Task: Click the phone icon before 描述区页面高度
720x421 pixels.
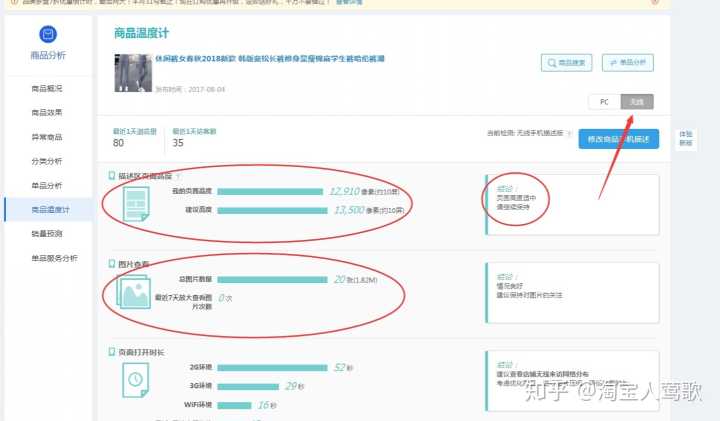Action: tap(112, 176)
